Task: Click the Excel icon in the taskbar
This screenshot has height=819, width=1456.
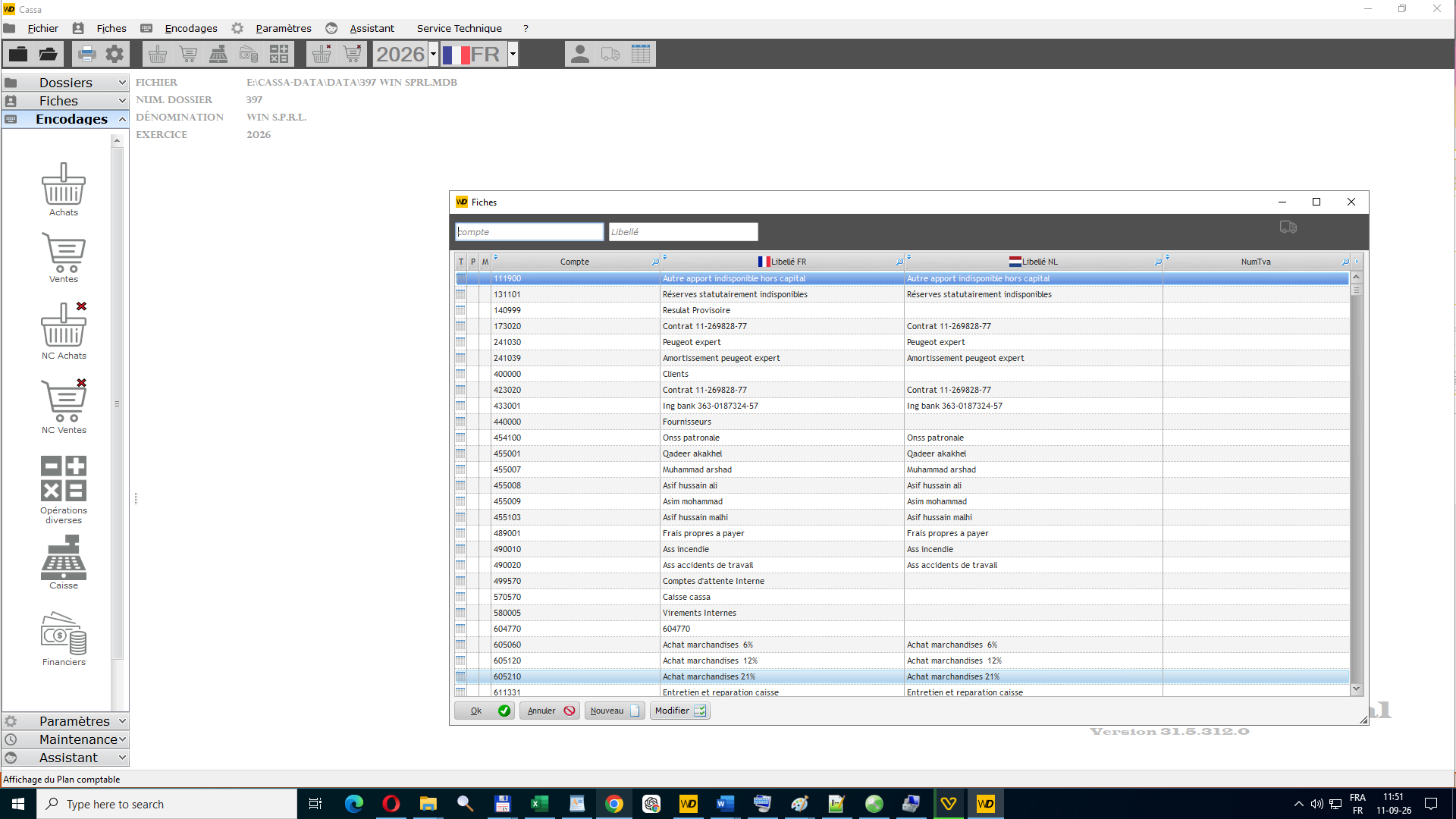Action: [x=540, y=804]
